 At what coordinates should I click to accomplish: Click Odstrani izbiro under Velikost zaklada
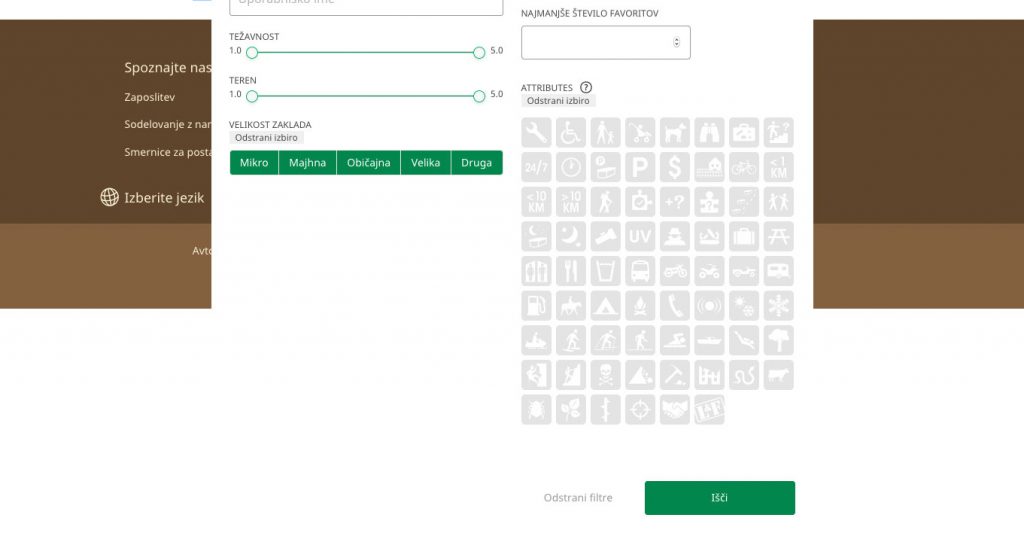click(266, 138)
